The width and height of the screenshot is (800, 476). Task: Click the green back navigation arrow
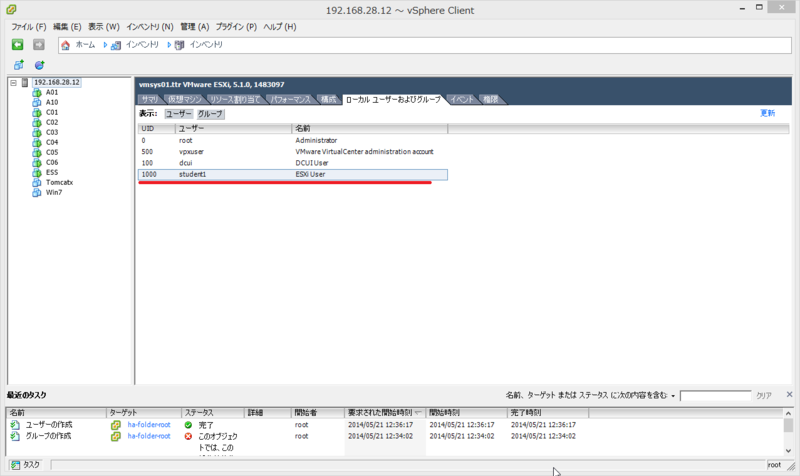coord(17,45)
